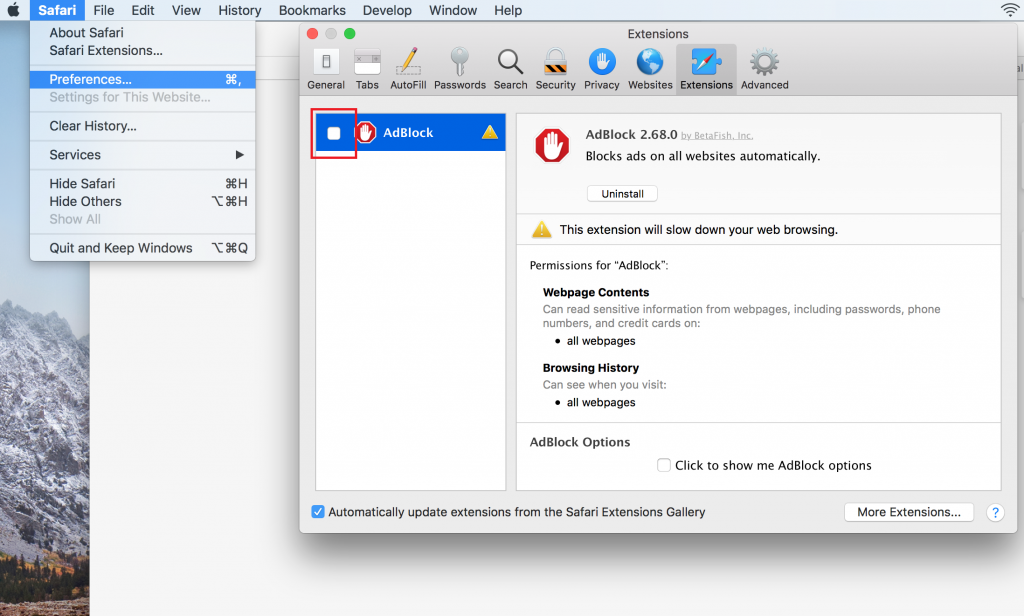Close the Extensions preferences window
This screenshot has height=616, width=1024.
pos(313,33)
